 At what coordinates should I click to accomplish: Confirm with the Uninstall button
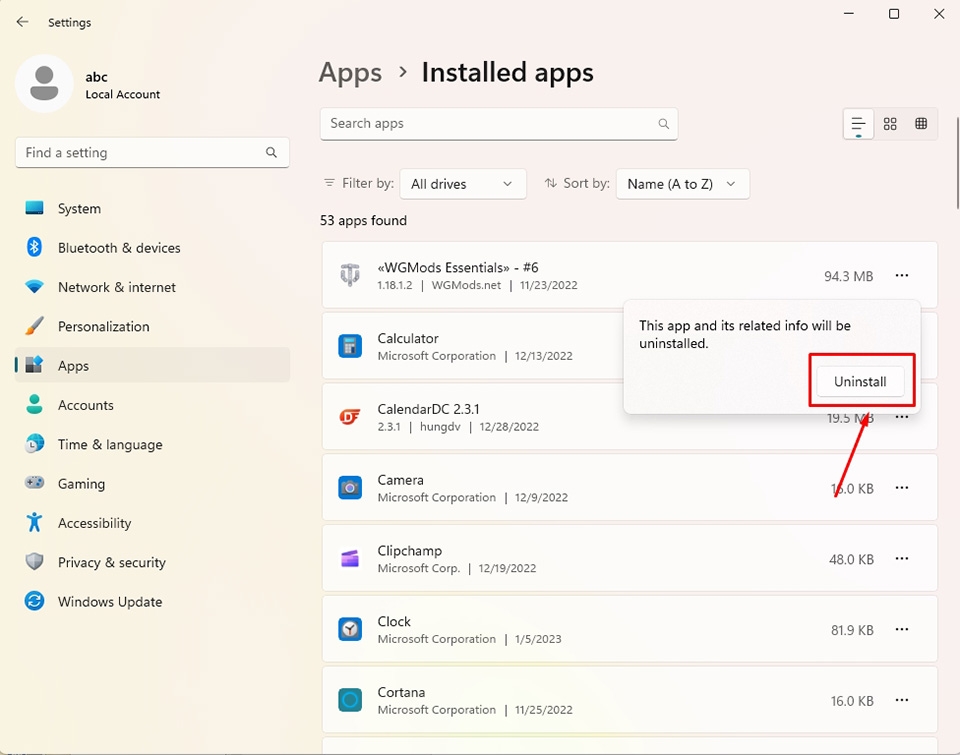tap(860, 381)
